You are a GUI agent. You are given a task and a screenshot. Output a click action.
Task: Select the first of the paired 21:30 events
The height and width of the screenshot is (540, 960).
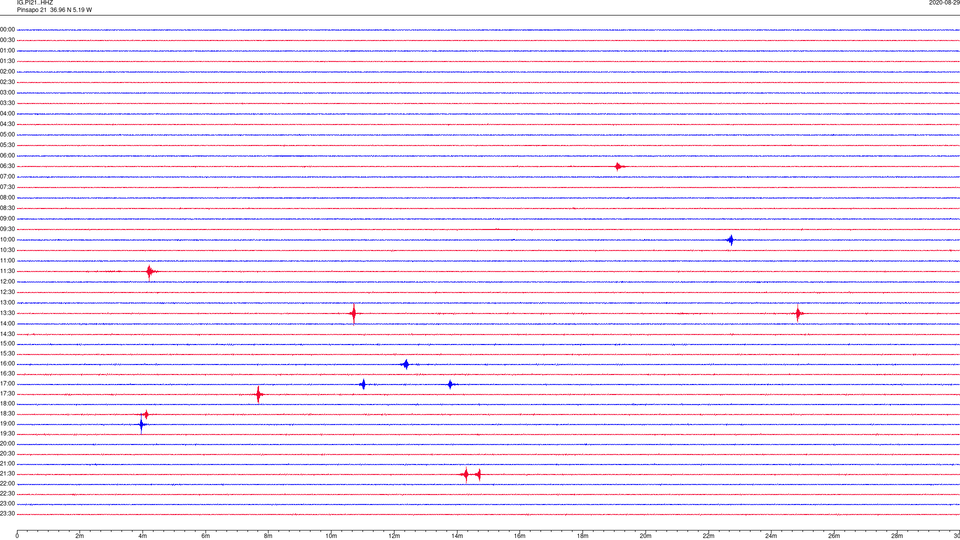tap(466, 474)
